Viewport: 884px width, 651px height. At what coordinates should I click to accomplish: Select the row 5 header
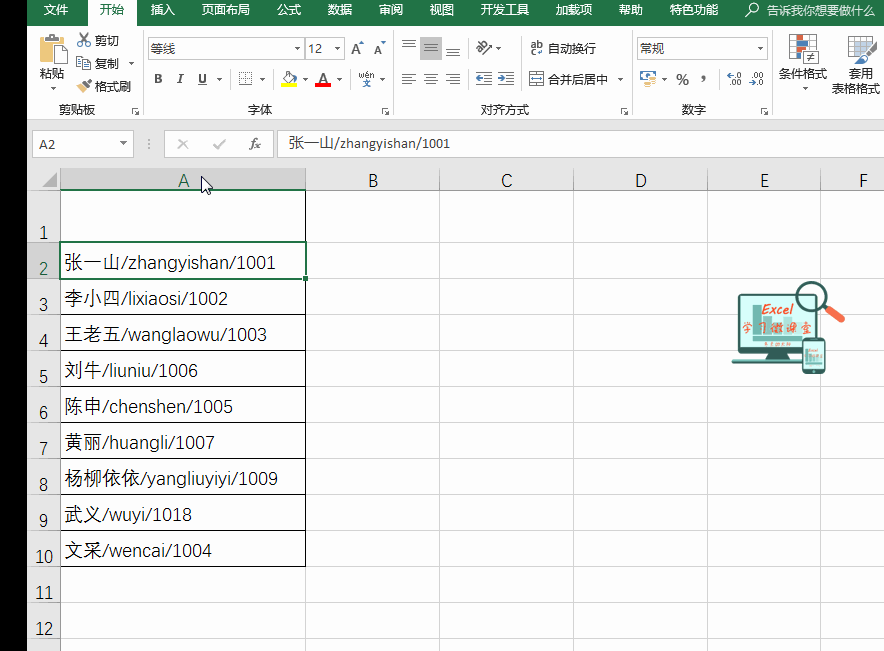click(x=43, y=369)
